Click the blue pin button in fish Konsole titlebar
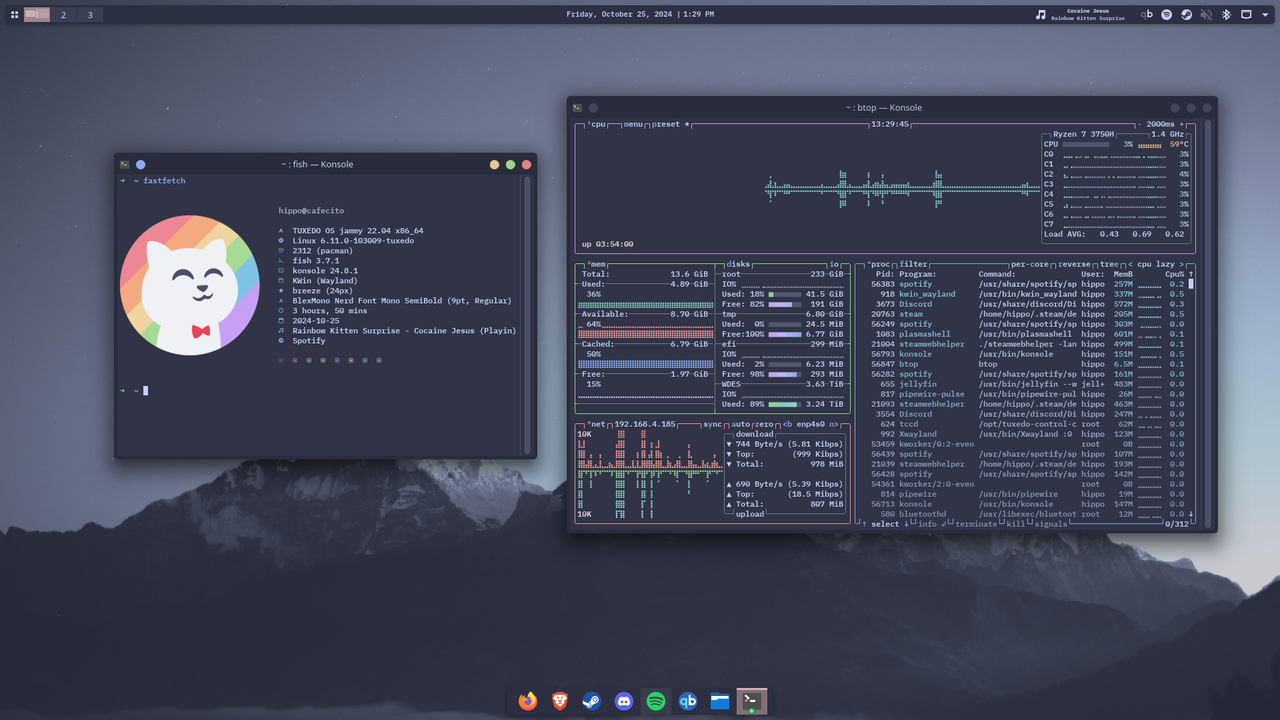1280x720 pixels. (140, 164)
